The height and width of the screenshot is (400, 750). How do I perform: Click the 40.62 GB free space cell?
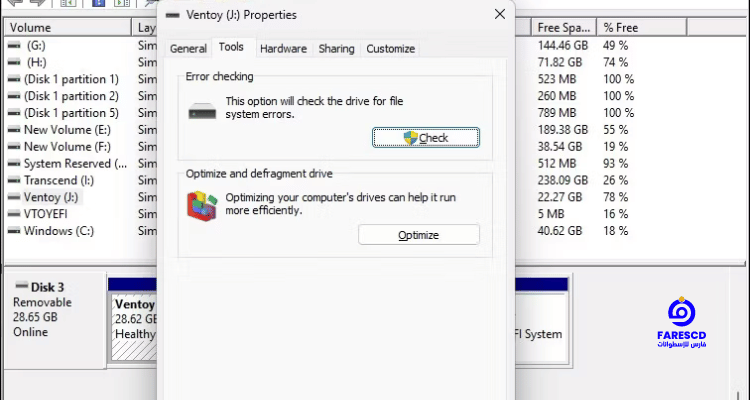click(560, 231)
